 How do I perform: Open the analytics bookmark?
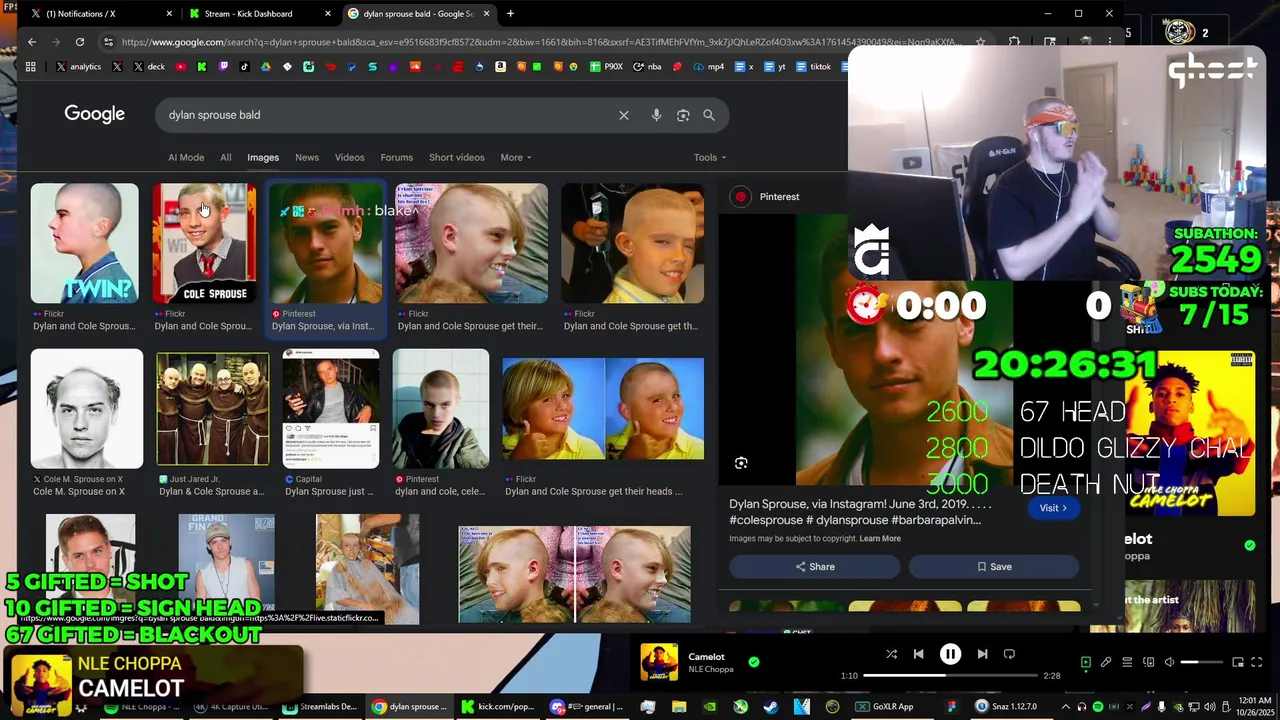78,67
